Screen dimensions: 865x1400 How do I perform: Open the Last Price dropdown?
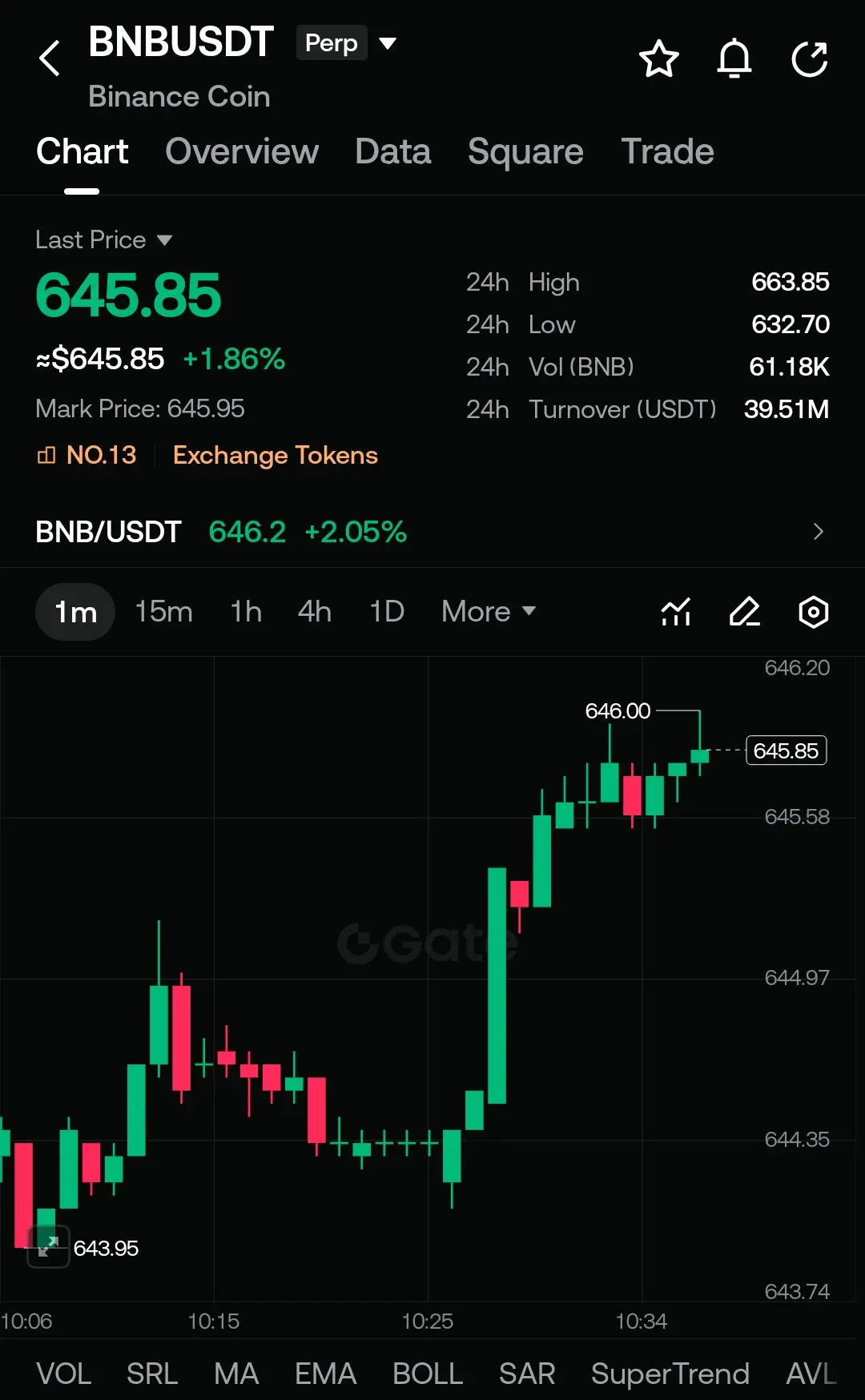pyautogui.click(x=104, y=239)
